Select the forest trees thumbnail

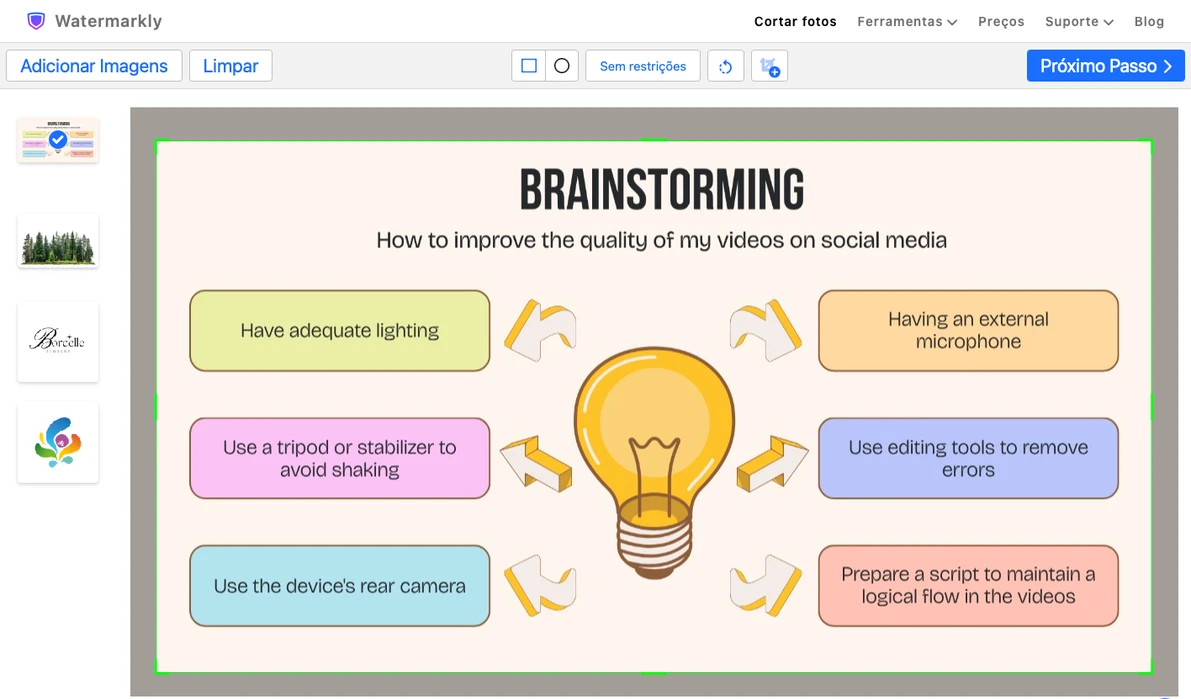[x=58, y=242]
